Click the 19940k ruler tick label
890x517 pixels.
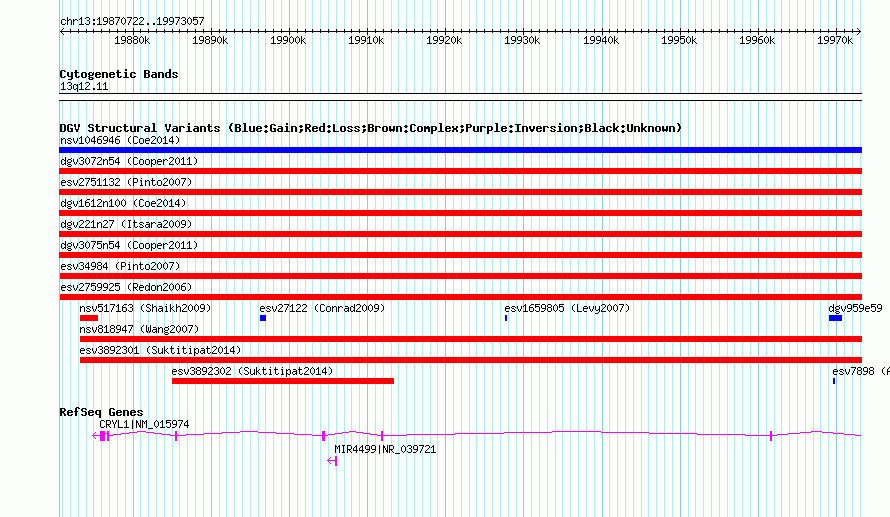pos(601,40)
